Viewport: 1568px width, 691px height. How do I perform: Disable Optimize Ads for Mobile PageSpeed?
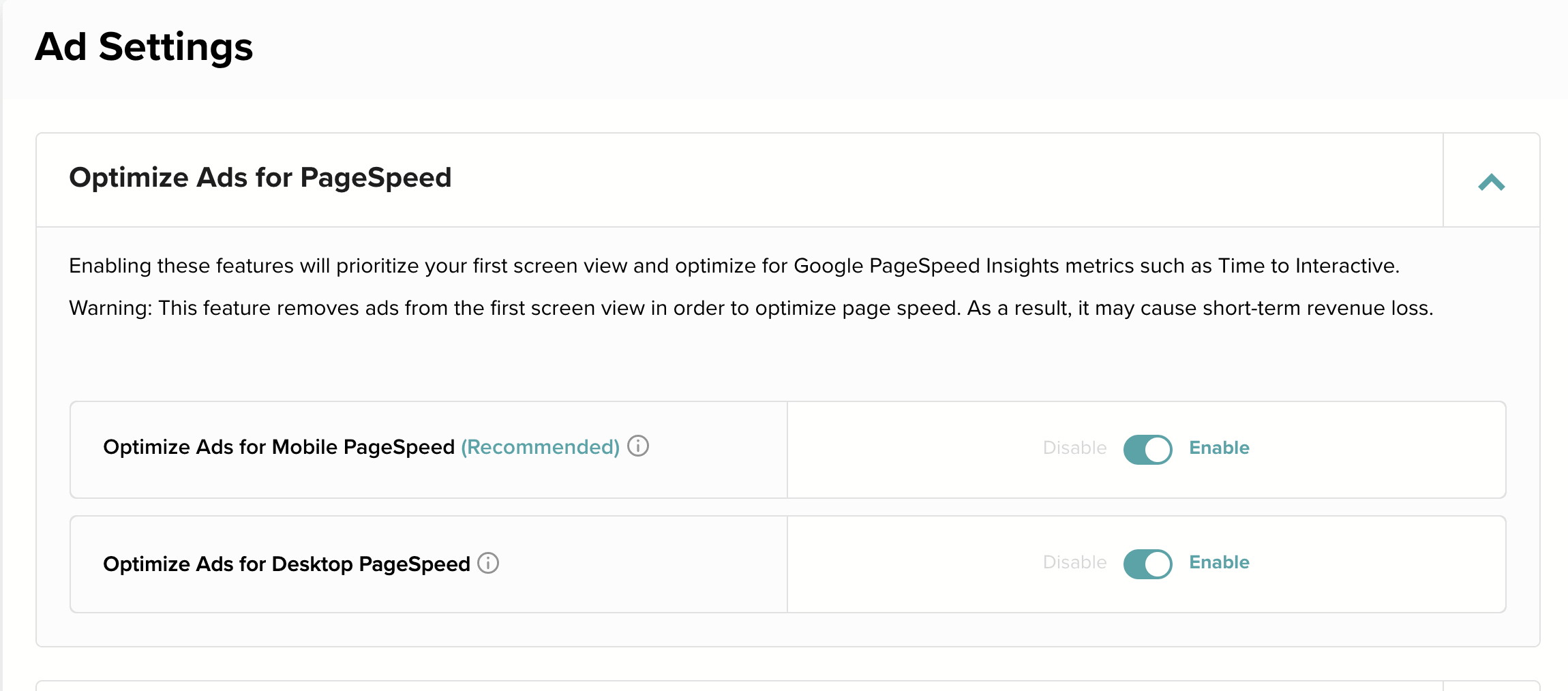pyautogui.click(x=1147, y=448)
